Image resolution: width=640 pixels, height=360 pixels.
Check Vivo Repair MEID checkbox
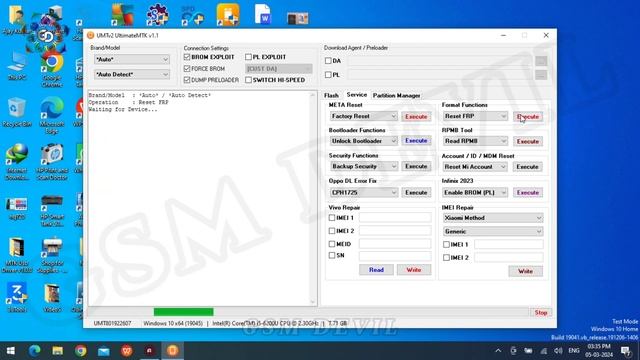click(x=332, y=244)
